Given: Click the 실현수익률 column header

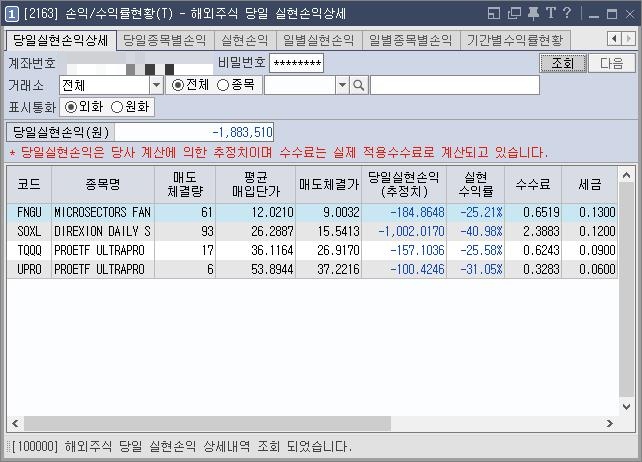Looking at the screenshot, I should pos(476,184).
